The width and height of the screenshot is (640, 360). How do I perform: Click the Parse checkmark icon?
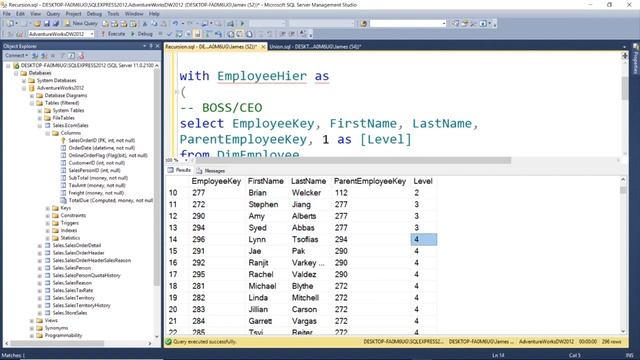pyautogui.click(x=169, y=34)
